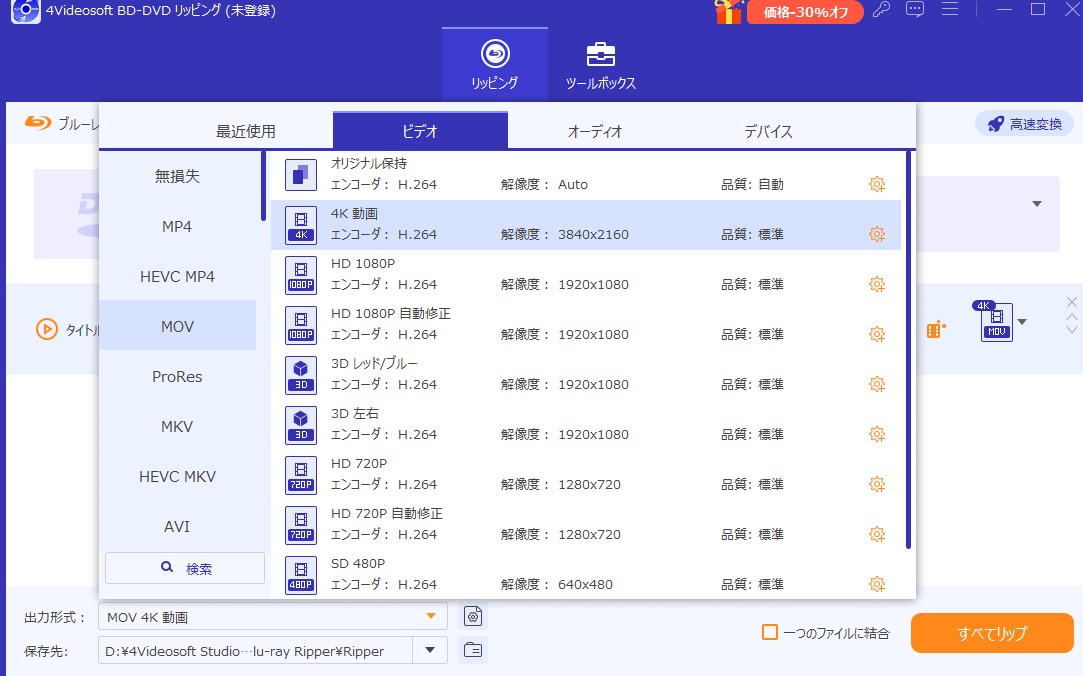
Task: Open the ツールボックス main tab
Action: coord(600,65)
